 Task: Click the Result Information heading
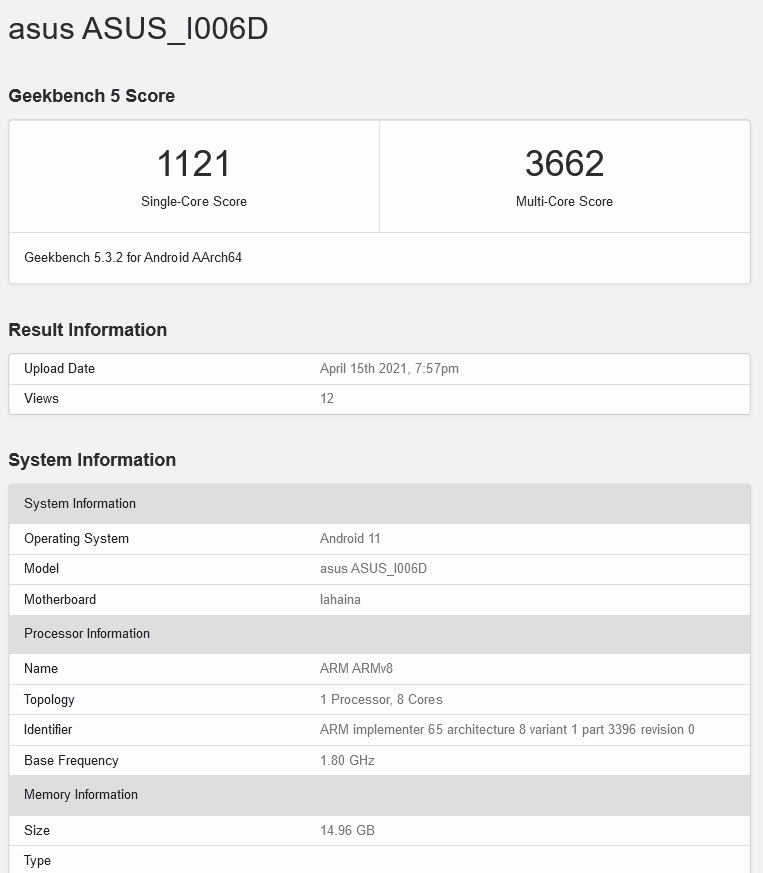[87, 330]
